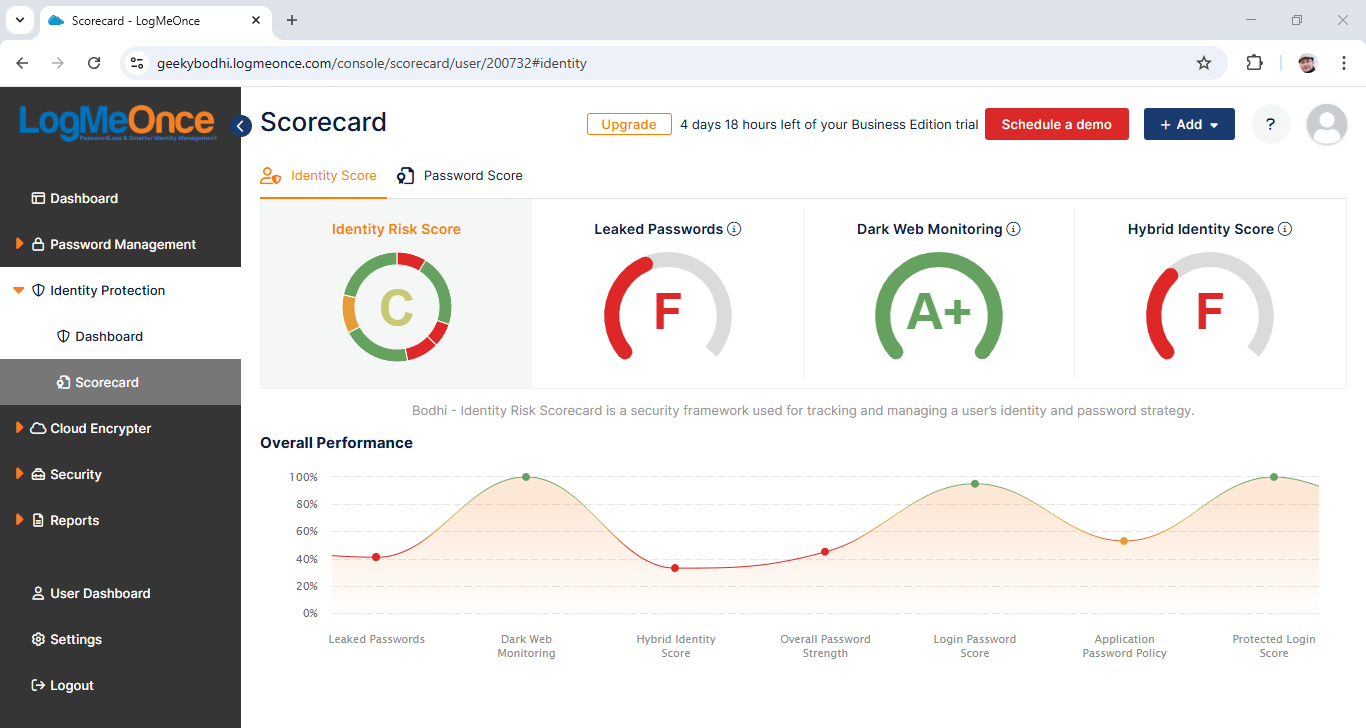Click the Logout arrow icon
Screen dimensions: 1366x728
click(38, 685)
